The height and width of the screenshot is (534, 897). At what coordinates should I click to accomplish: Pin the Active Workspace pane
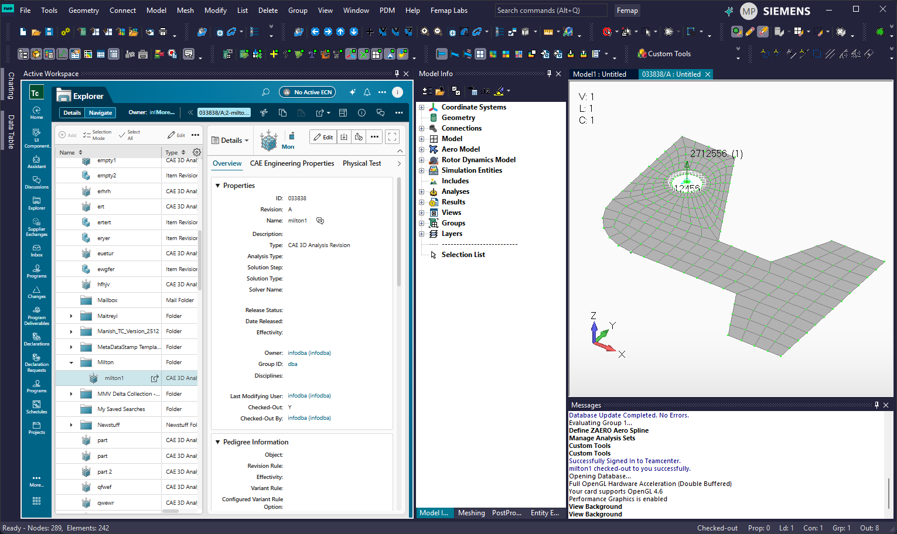396,73
